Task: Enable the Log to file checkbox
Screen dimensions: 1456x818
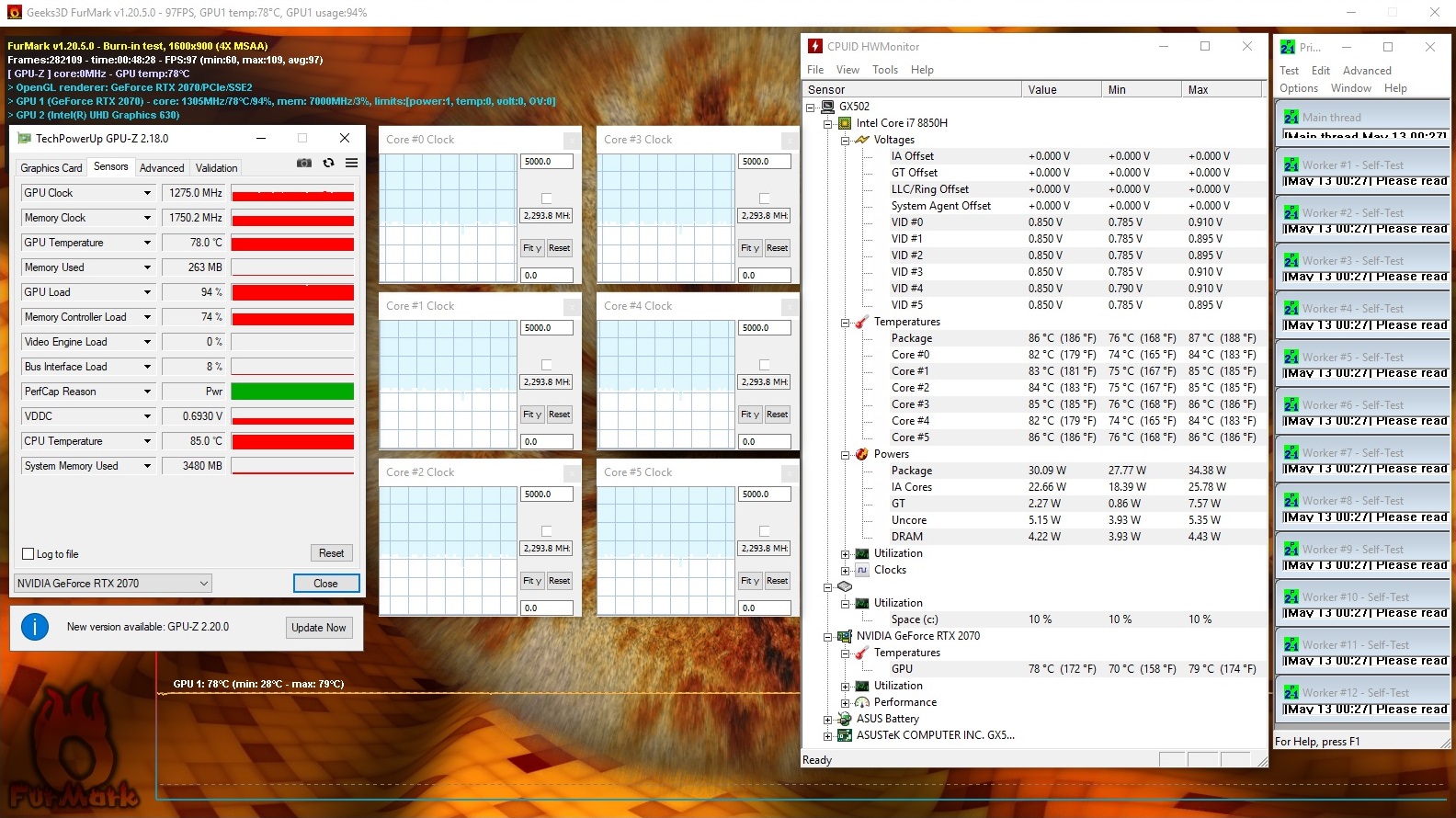Action: [x=28, y=554]
